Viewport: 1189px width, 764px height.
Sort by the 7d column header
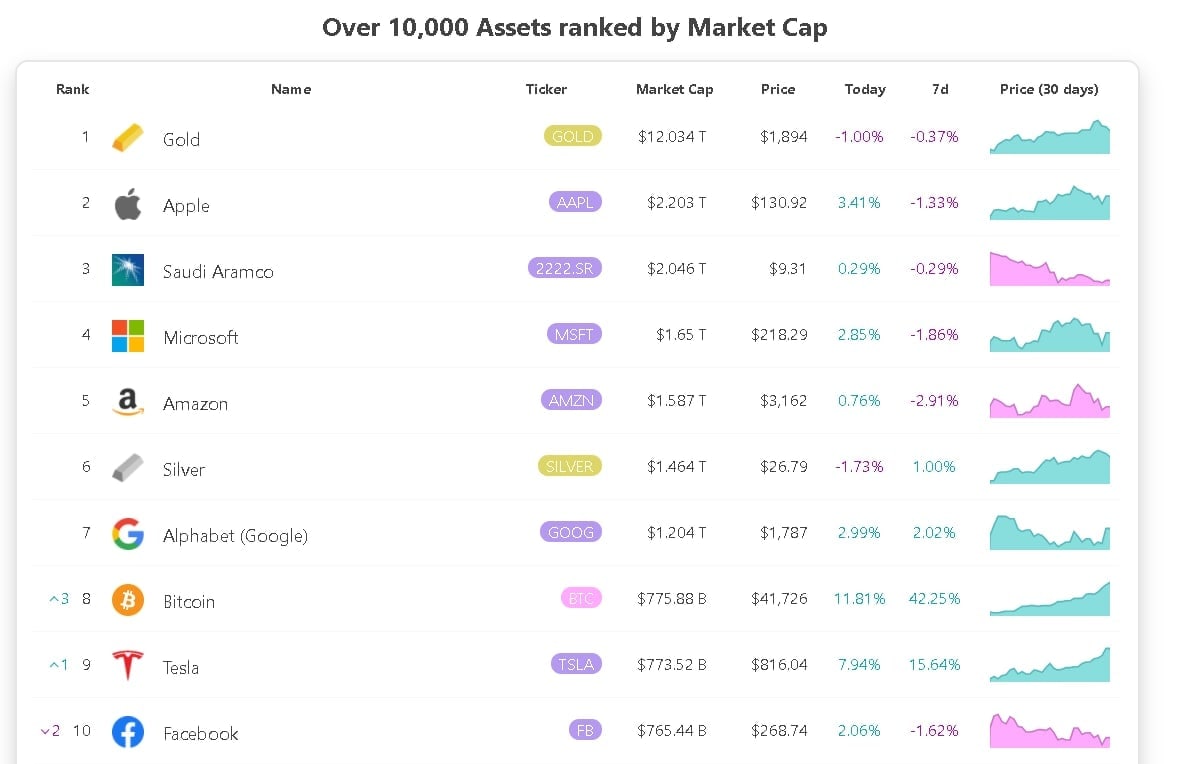pyautogui.click(x=939, y=89)
